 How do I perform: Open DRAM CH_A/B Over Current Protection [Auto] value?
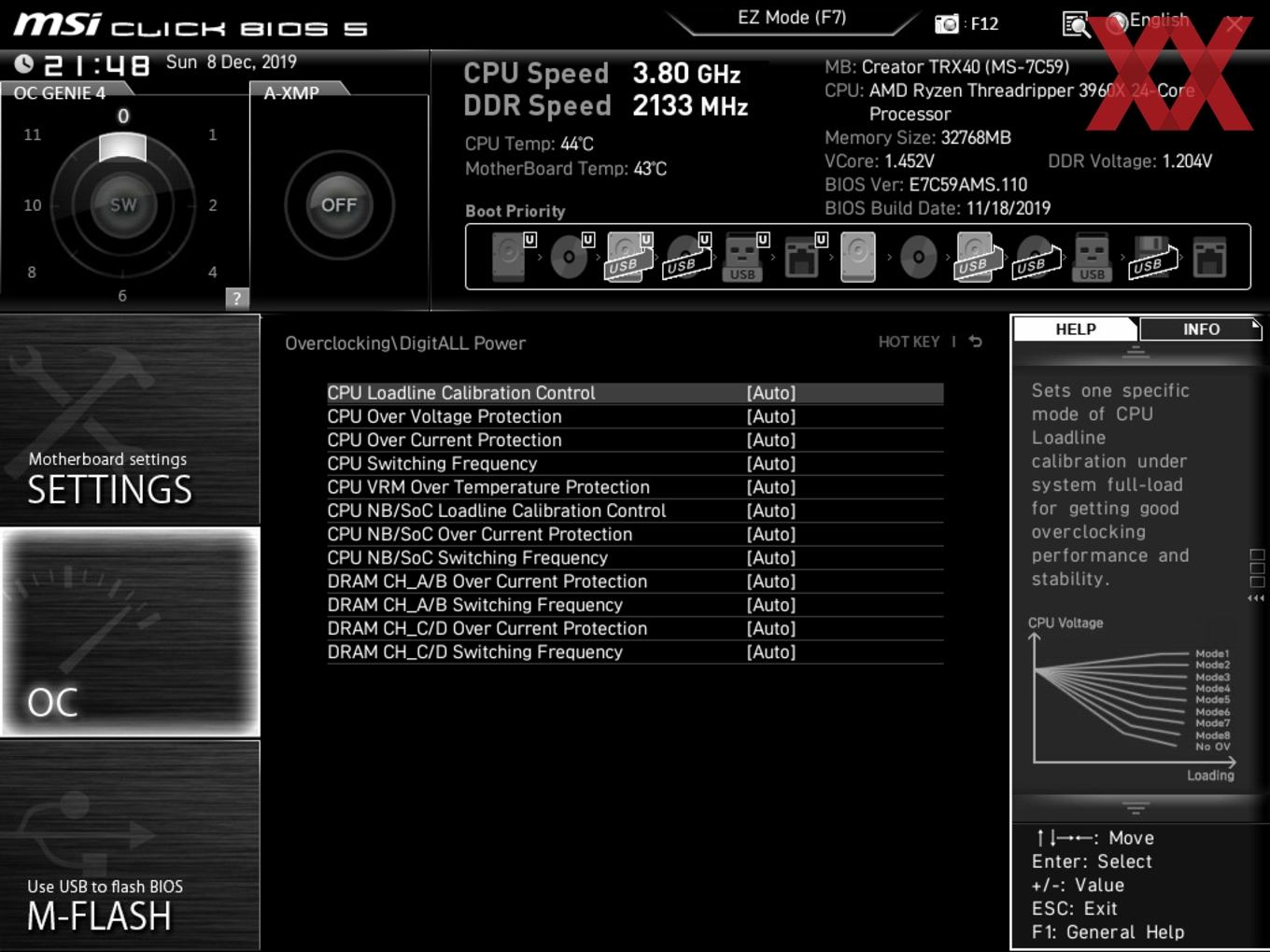pyautogui.click(x=771, y=581)
